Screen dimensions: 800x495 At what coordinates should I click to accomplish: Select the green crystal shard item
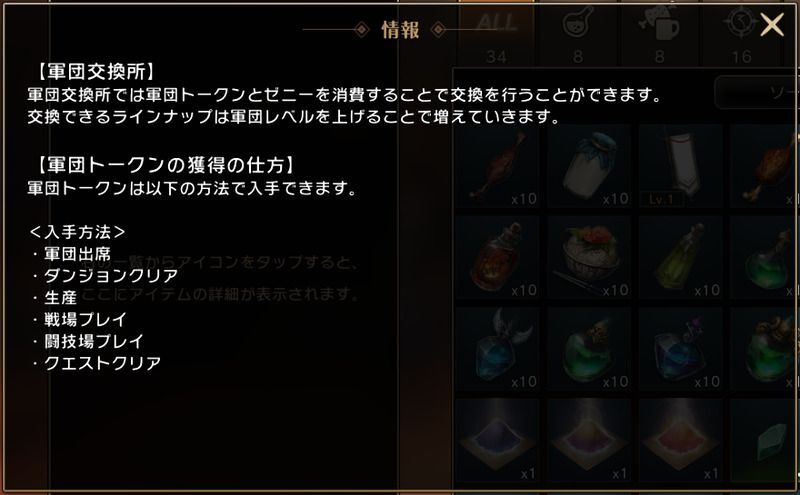[765, 440]
